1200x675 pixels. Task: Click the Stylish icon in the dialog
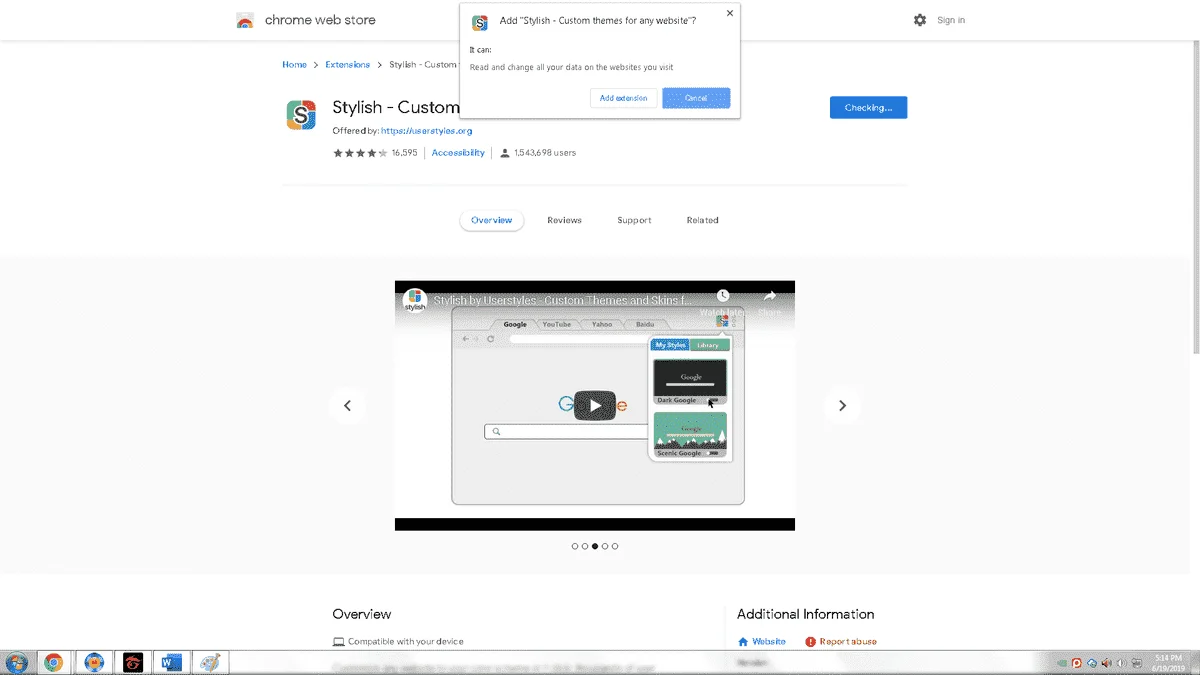(480, 23)
